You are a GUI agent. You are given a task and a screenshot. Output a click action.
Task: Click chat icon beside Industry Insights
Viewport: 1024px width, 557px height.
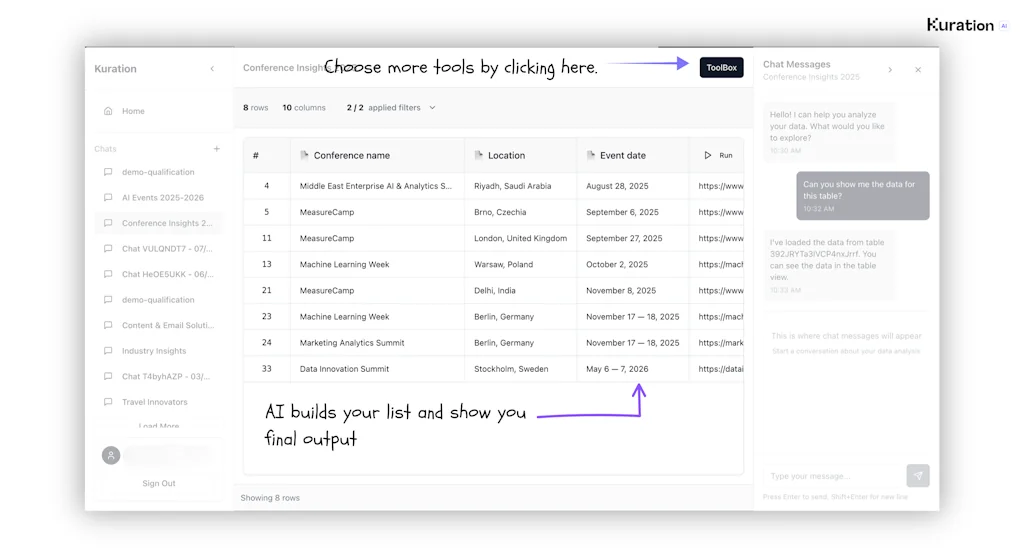[x=108, y=351]
